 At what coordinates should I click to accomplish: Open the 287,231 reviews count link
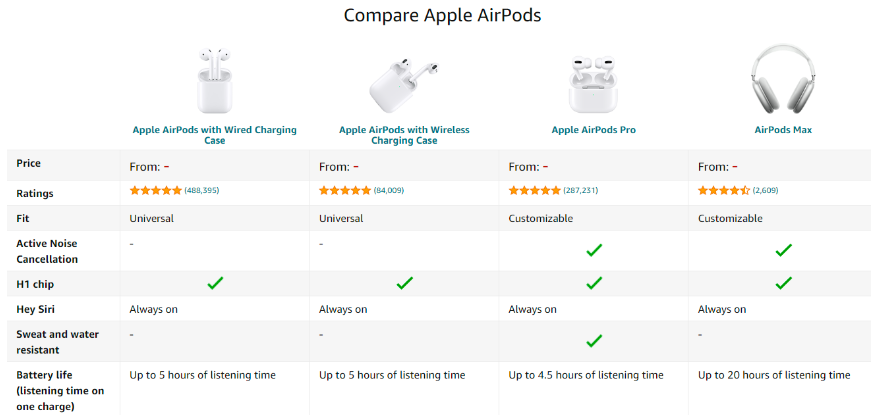[581, 190]
